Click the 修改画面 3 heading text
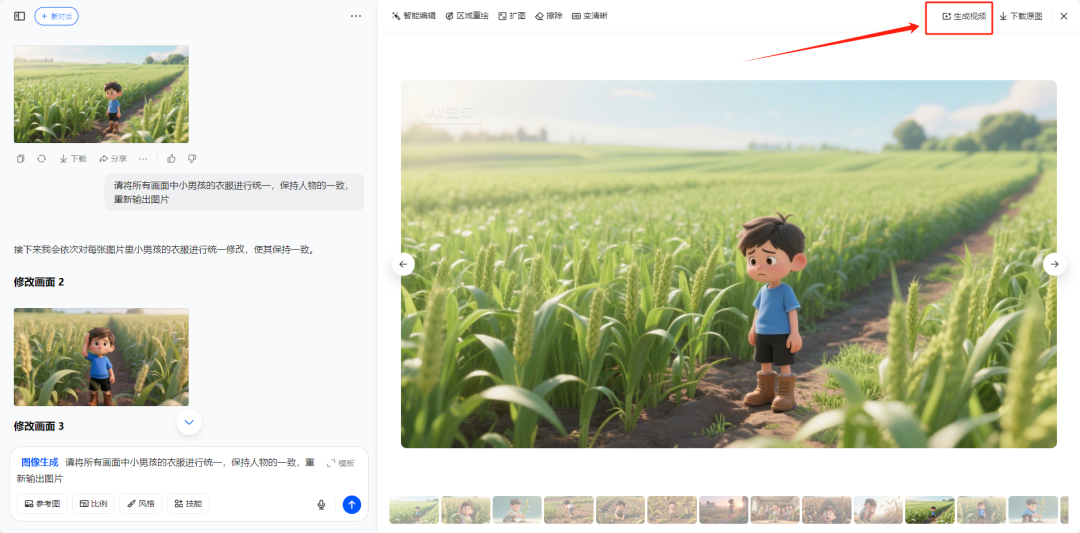The height and width of the screenshot is (533, 1080). [x=39, y=426]
